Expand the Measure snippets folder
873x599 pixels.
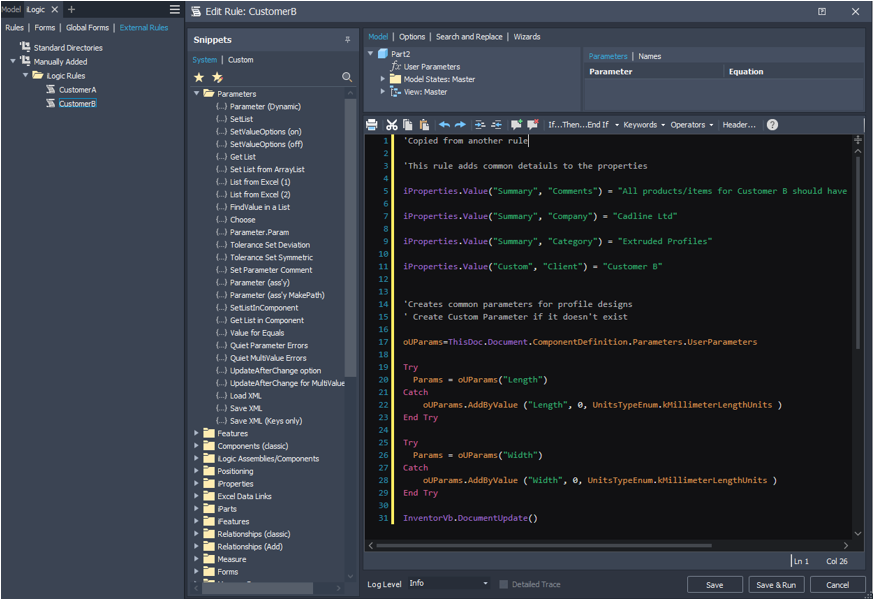[x=197, y=559]
